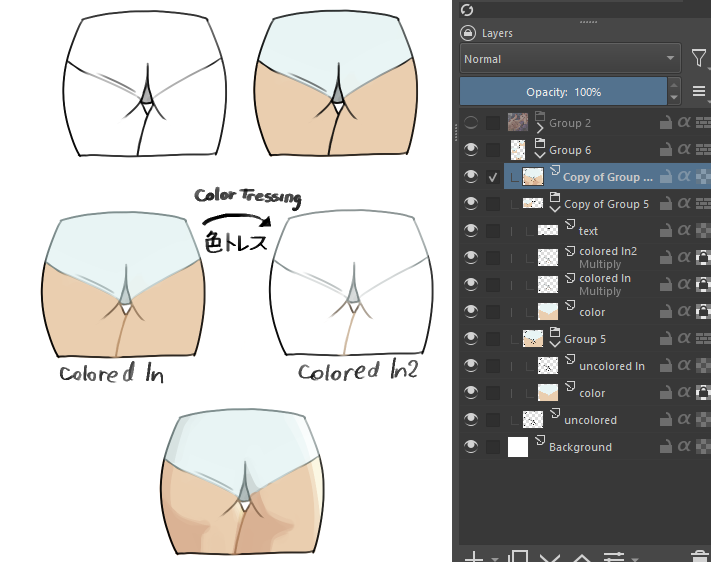The height and width of the screenshot is (562, 711).
Task: Open the layer filter funnel icon
Action: click(699, 58)
